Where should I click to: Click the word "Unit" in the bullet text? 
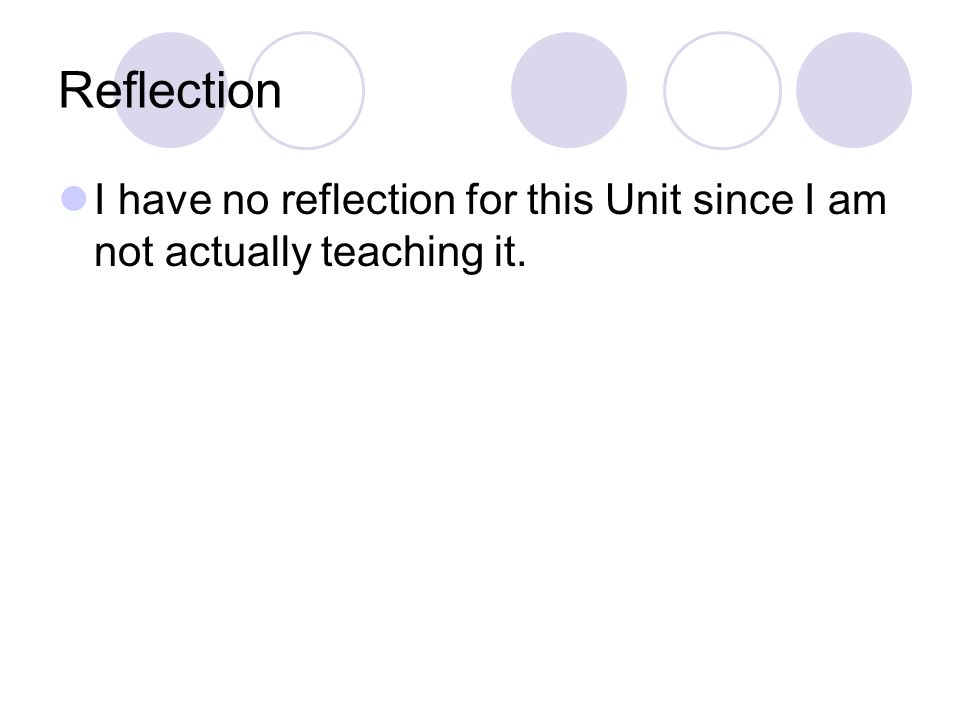tap(643, 200)
